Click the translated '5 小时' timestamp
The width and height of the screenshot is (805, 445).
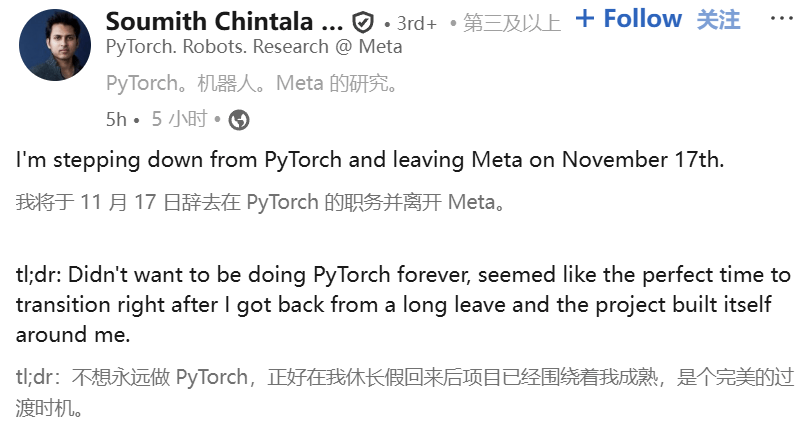pos(179,119)
